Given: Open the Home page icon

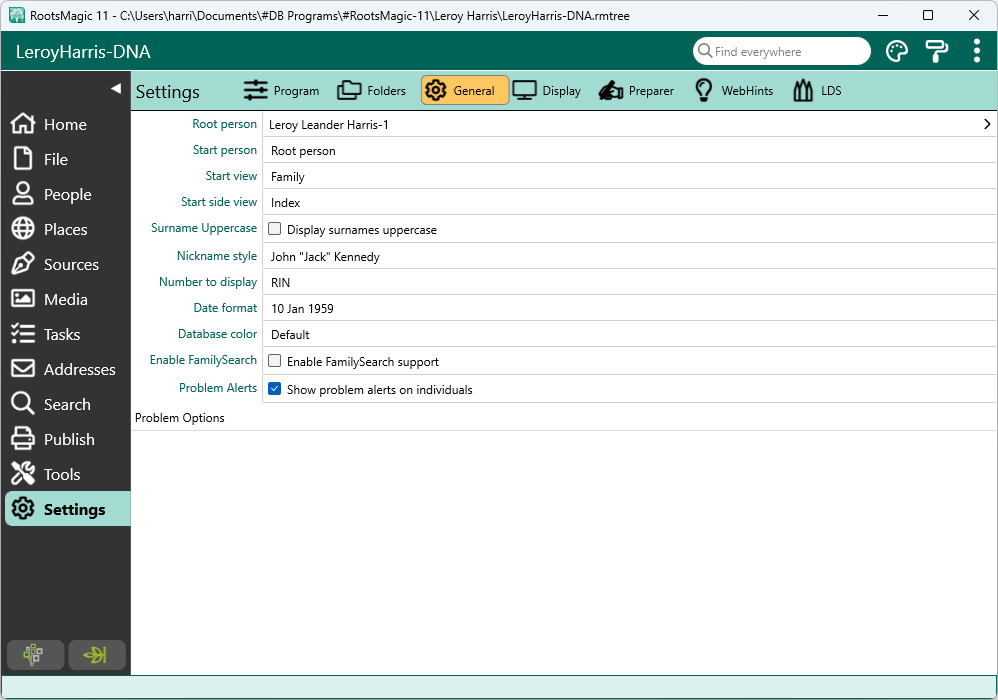Looking at the screenshot, I should (x=23, y=124).
